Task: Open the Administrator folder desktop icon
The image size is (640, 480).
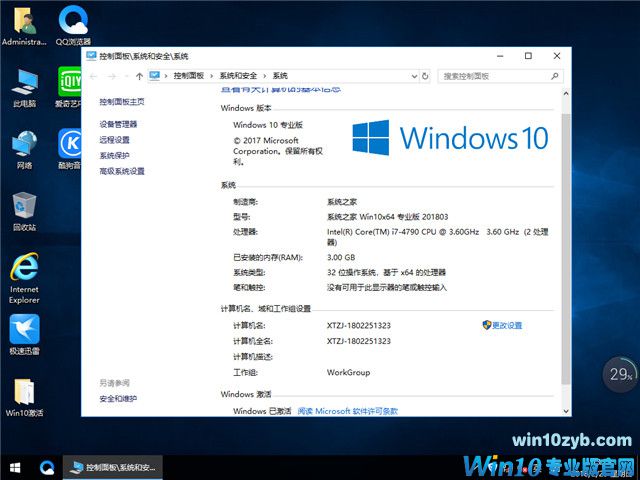Action: click(x=24, y=26)
